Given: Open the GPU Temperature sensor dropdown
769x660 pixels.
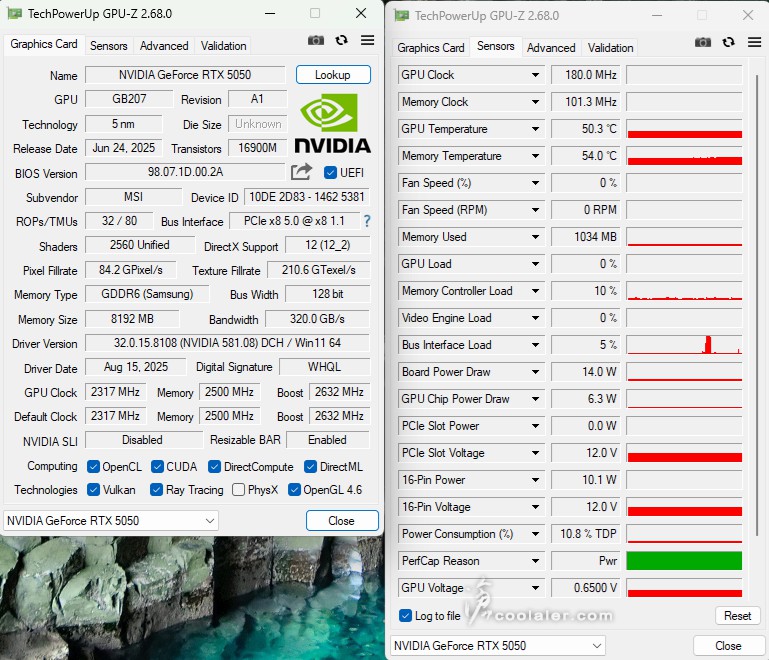Looking at the screenshot, I should click(x=535, y=129).
